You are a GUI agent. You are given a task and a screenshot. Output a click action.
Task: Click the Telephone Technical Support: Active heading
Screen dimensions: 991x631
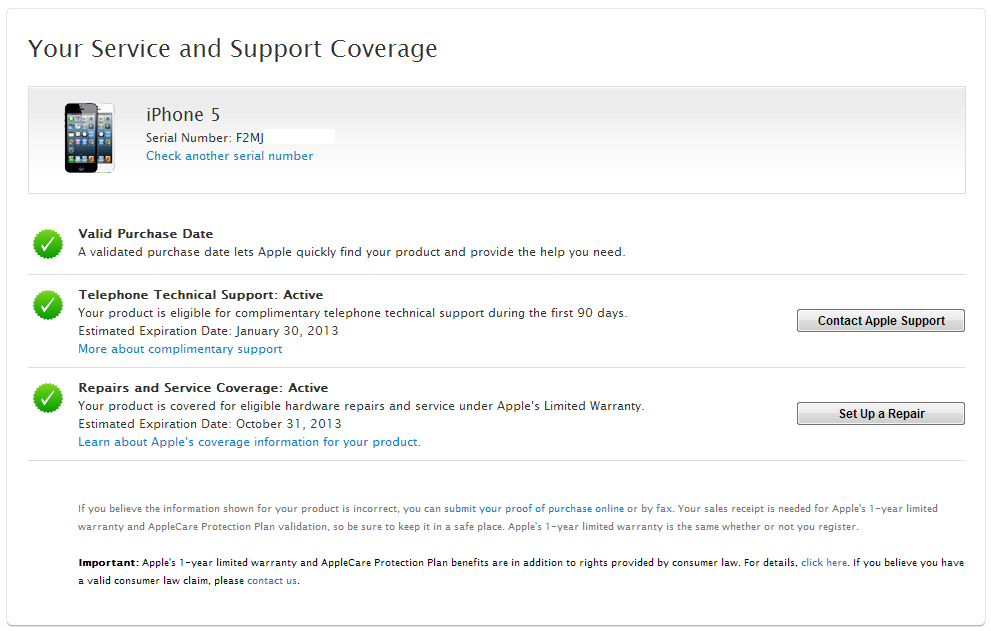(x=200, y=295)
